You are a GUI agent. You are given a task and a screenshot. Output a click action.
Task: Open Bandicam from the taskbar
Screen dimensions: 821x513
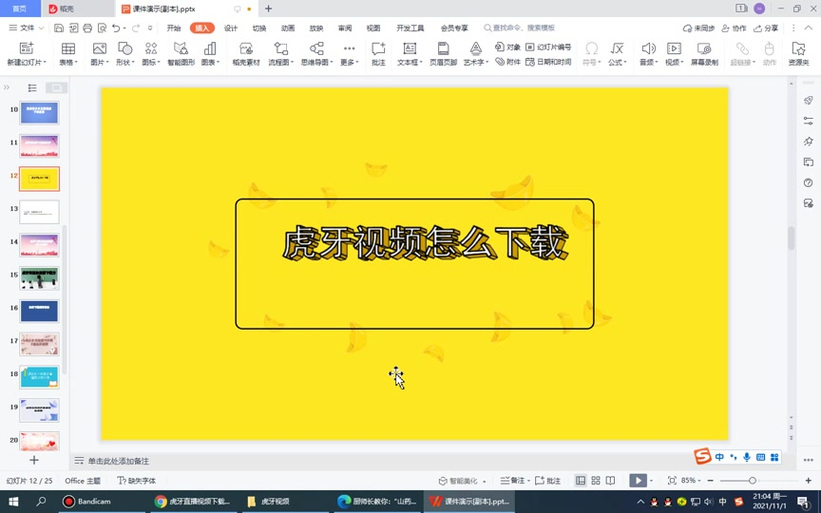[87, 501]
